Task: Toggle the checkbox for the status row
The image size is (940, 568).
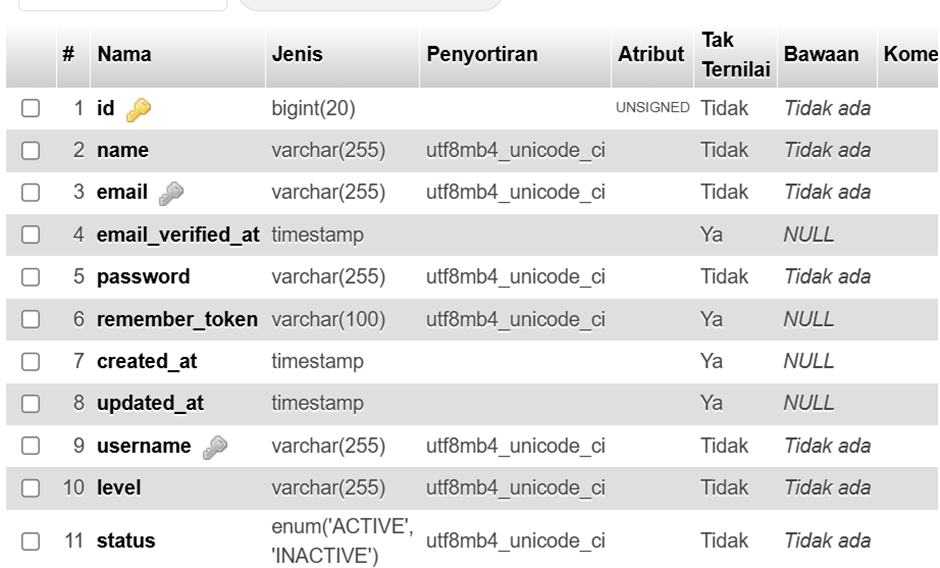Action: (x=30, y=541)
